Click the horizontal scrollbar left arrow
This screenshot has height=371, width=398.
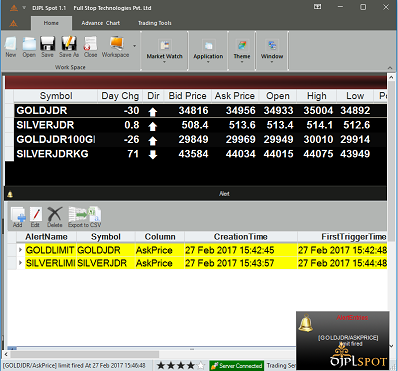tap(6, 354)
